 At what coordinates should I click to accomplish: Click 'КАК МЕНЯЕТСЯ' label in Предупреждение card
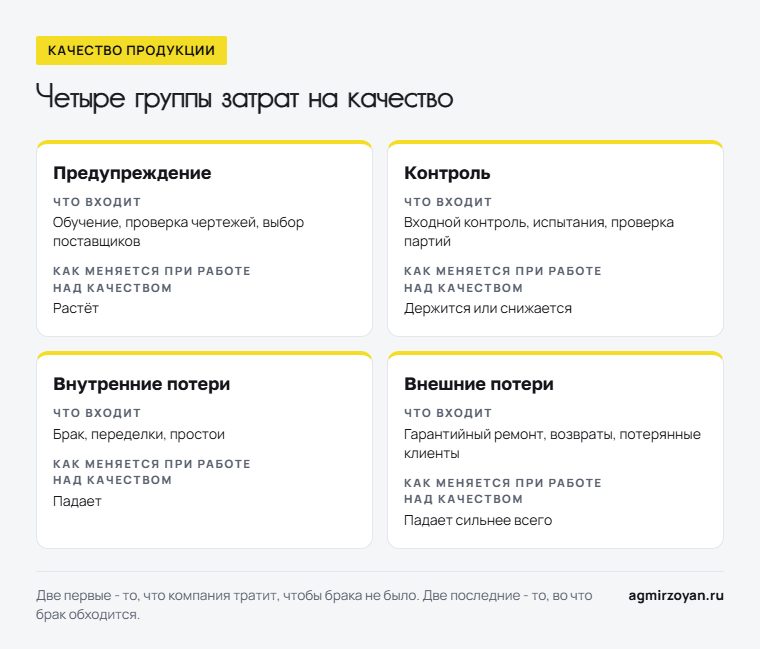point(152,279)
